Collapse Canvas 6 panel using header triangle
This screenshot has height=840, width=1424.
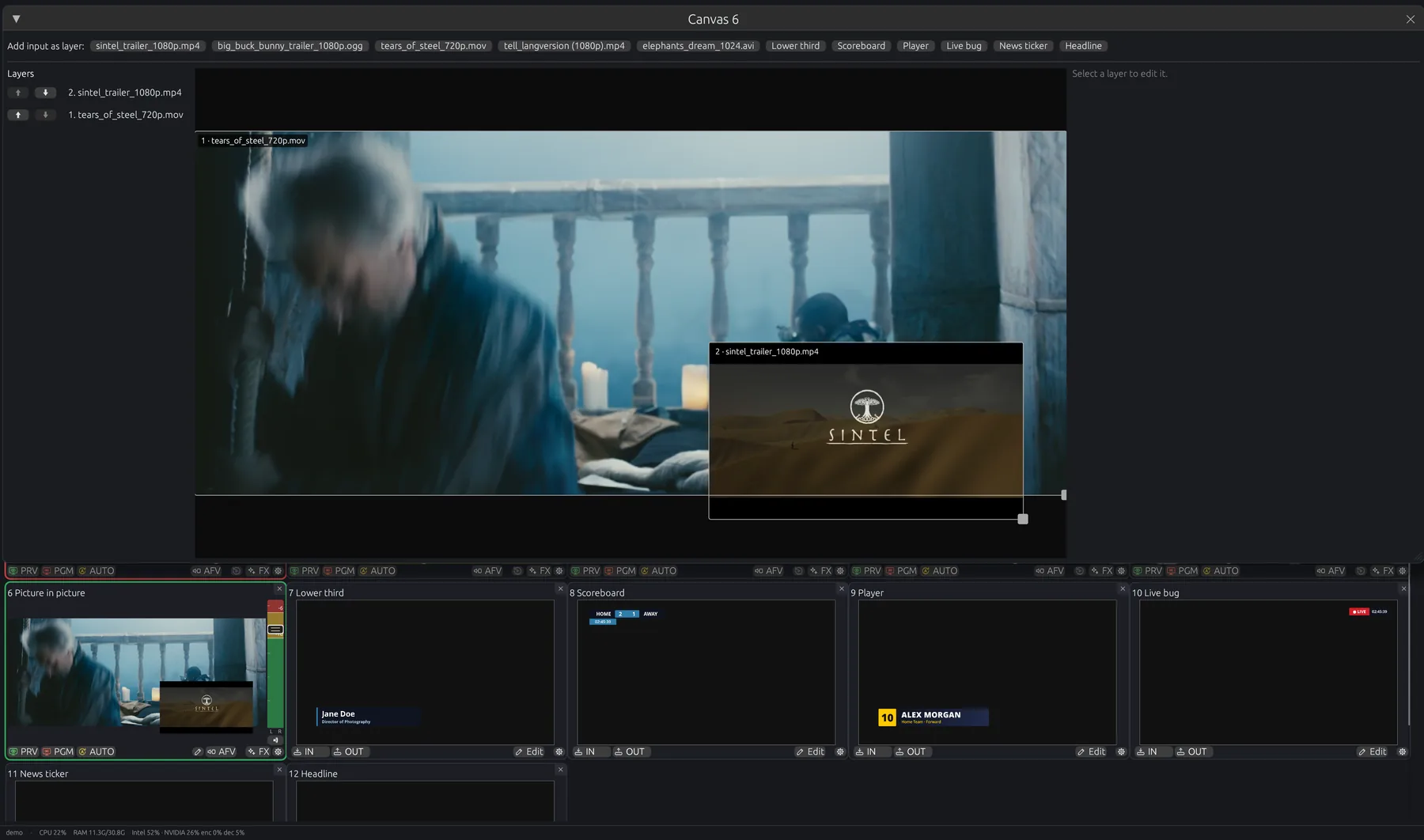point(16,19)
